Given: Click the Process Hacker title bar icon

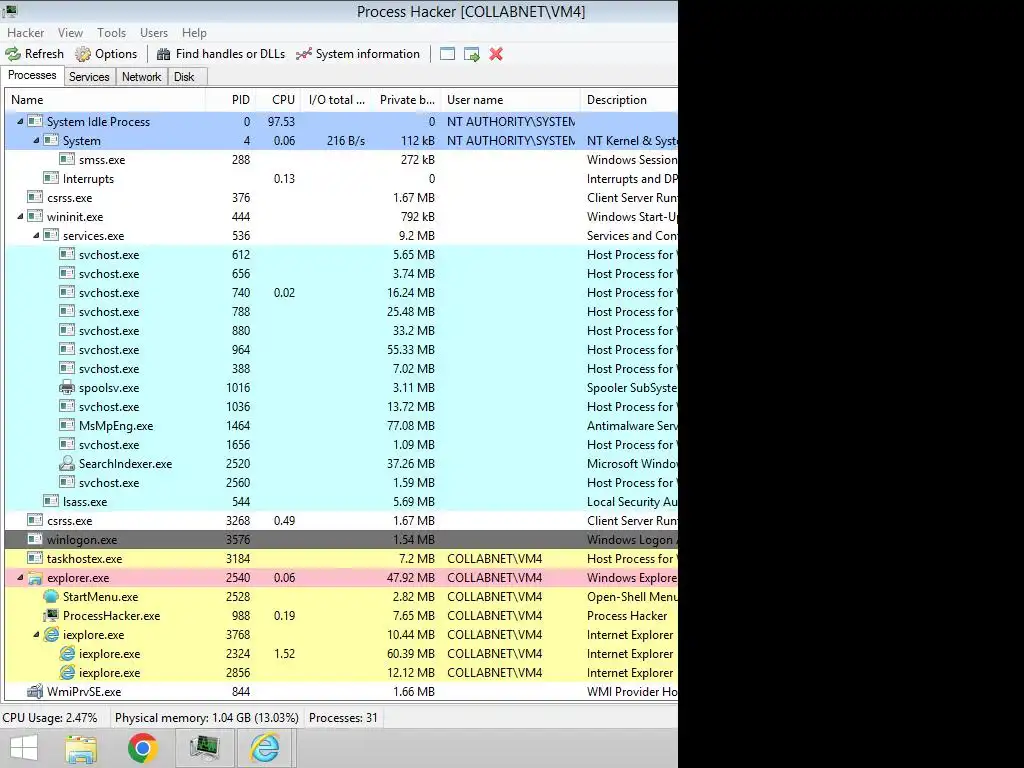Looking at the screenshot, I should (10, 11).
